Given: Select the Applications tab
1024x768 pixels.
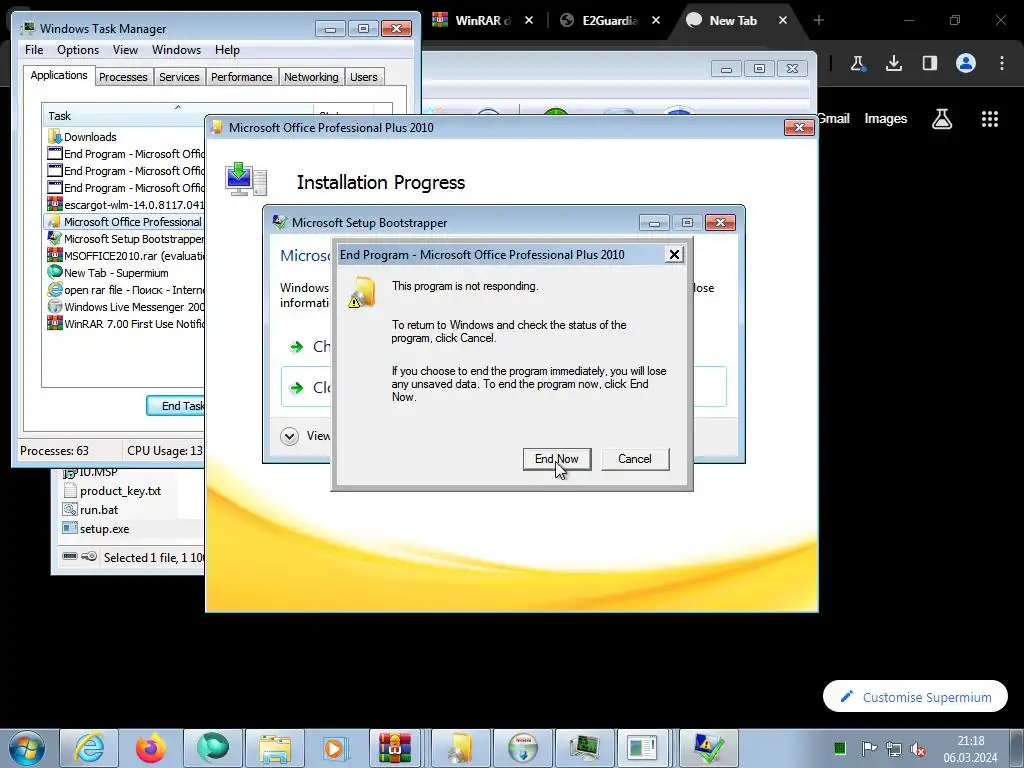Looking at the screenshot, I should [x=59, y=75].
